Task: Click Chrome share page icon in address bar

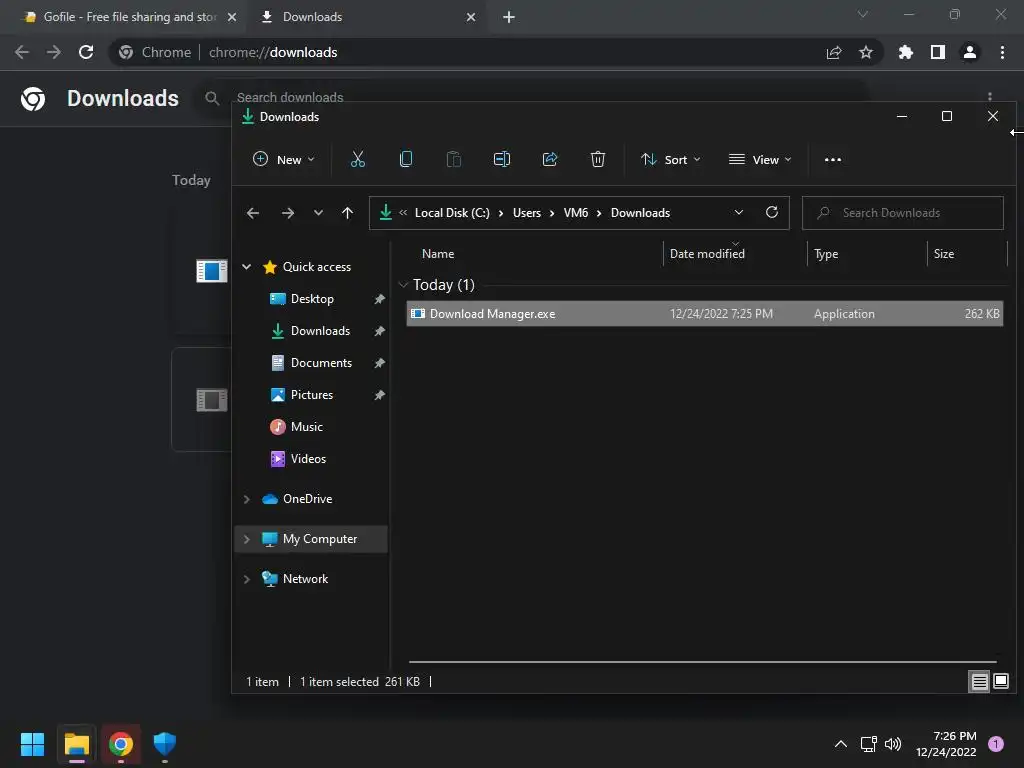Action: [834, 52]
